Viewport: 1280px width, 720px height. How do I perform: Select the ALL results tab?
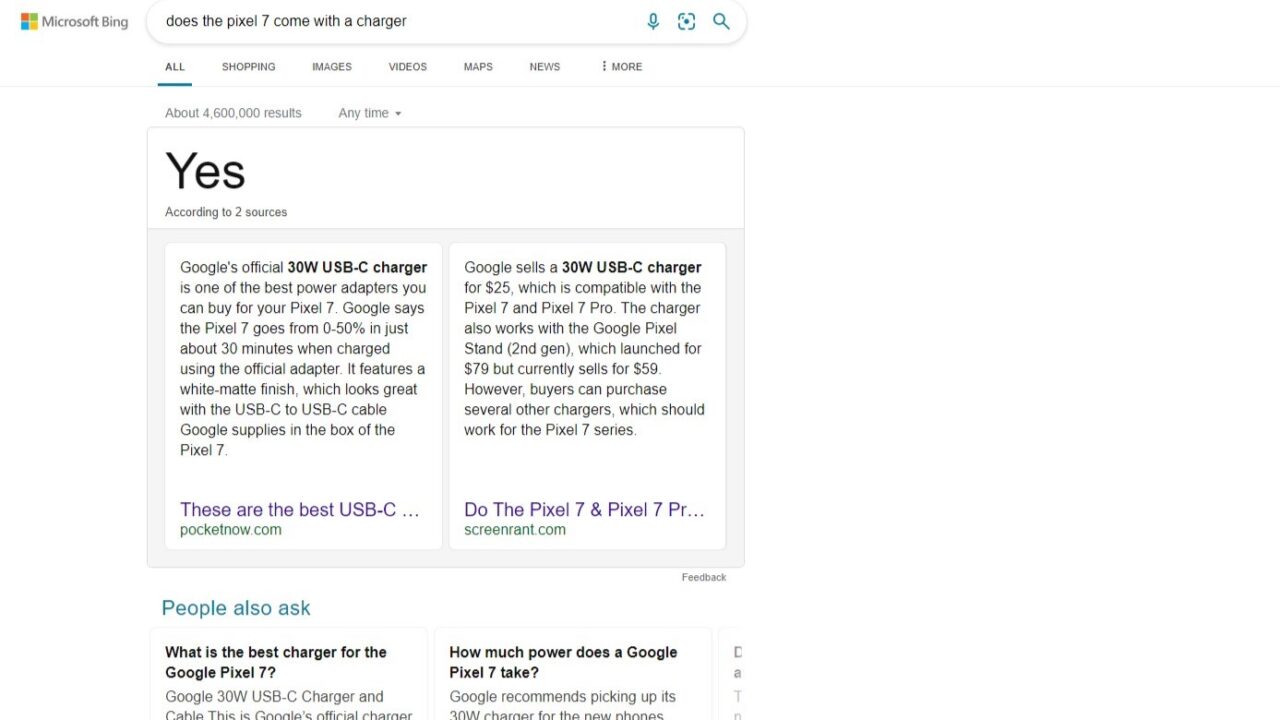(x=174, y=66)
